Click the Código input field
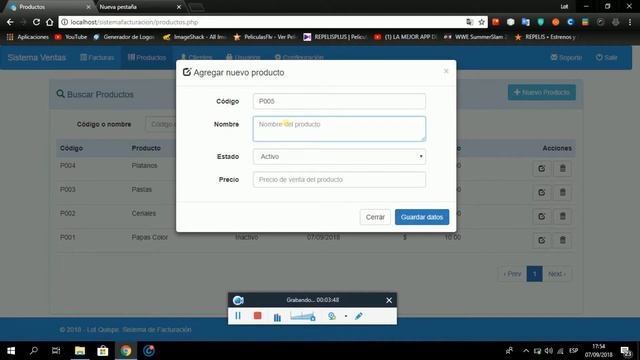Screen dimensions: 640x360 [339, 101]
